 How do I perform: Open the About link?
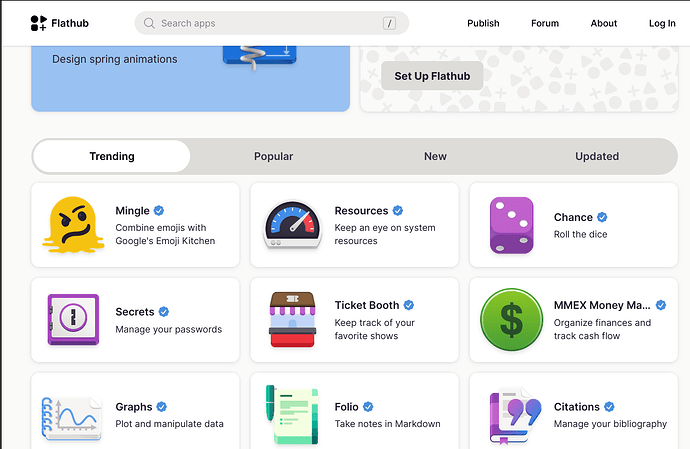pos(604,23)
